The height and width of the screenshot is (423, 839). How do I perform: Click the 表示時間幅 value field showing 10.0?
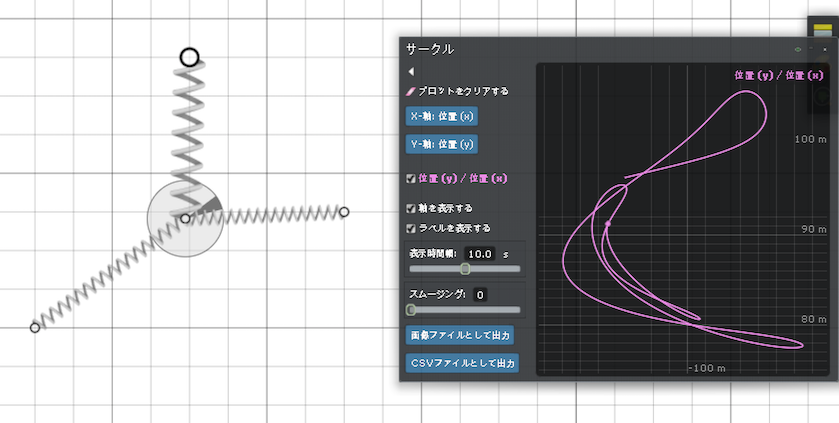pyautogui.click(x=480, y=254)
